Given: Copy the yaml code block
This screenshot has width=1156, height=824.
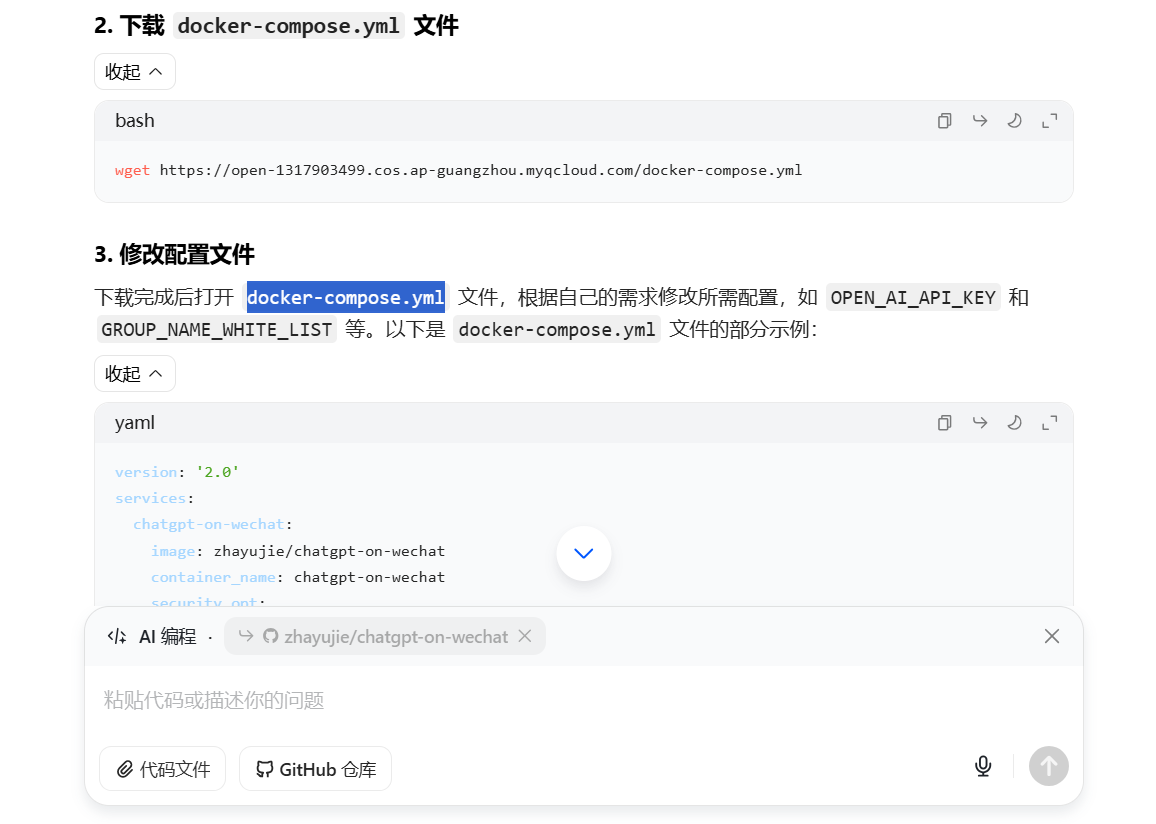Looking at the screenshot, I should point(944,423).
